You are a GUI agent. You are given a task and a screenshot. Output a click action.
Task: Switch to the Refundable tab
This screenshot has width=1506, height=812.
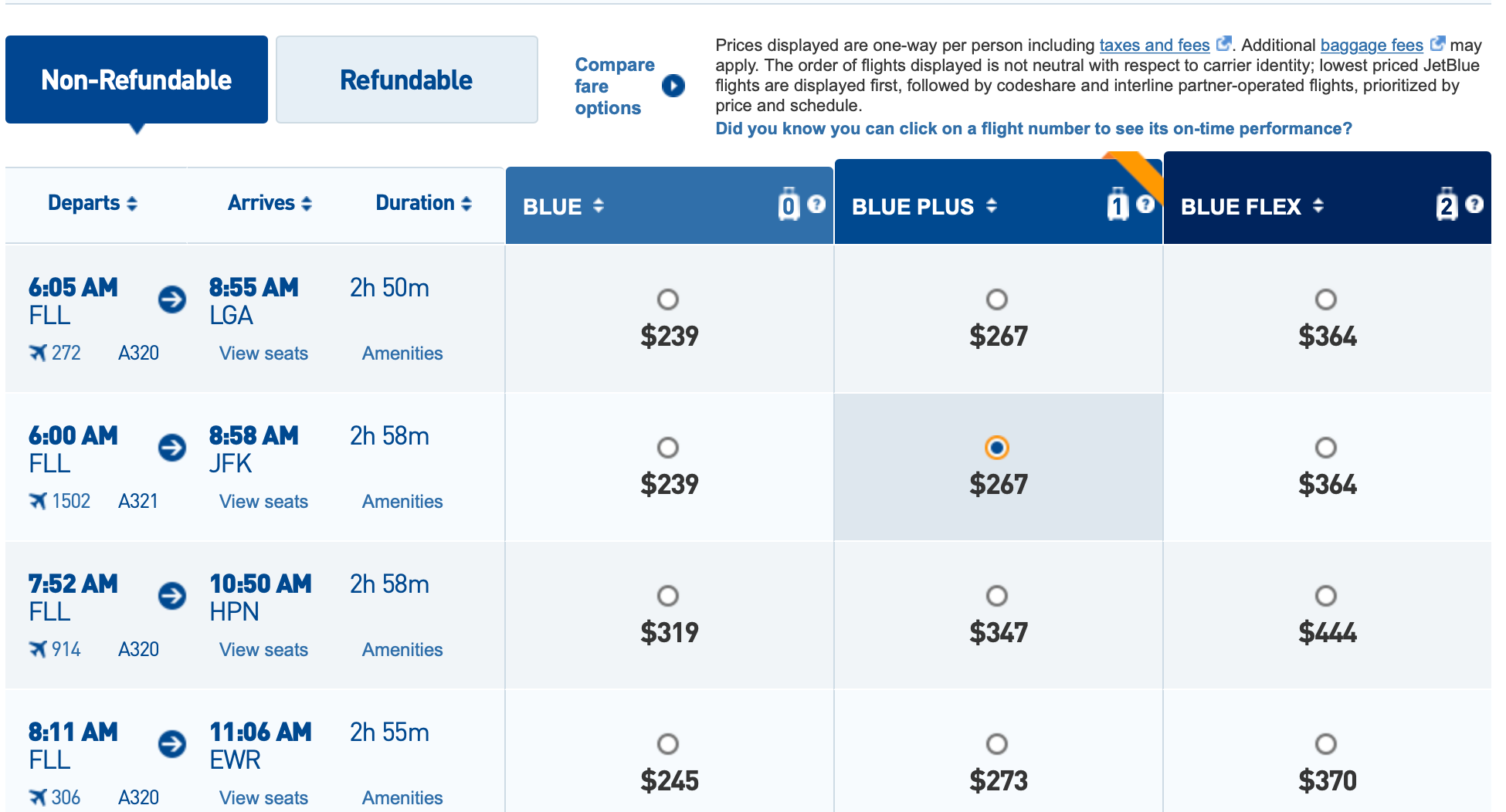(x=407, y=80)
